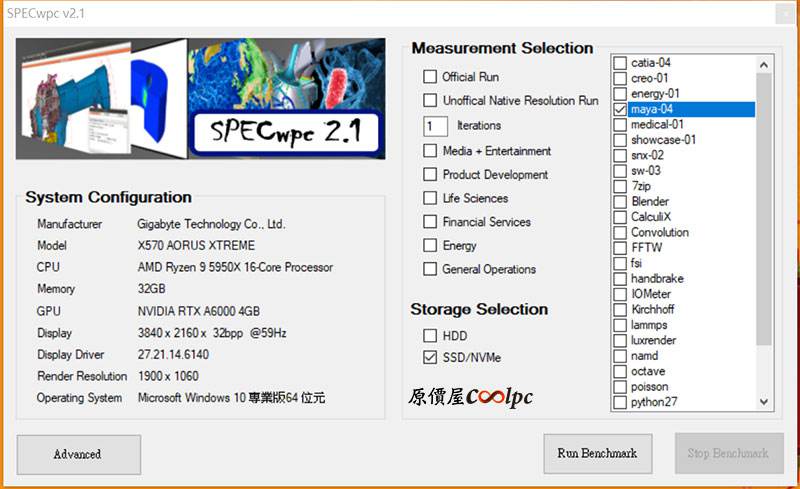Enable the Official Run checkbox

(x=430, y=77)
